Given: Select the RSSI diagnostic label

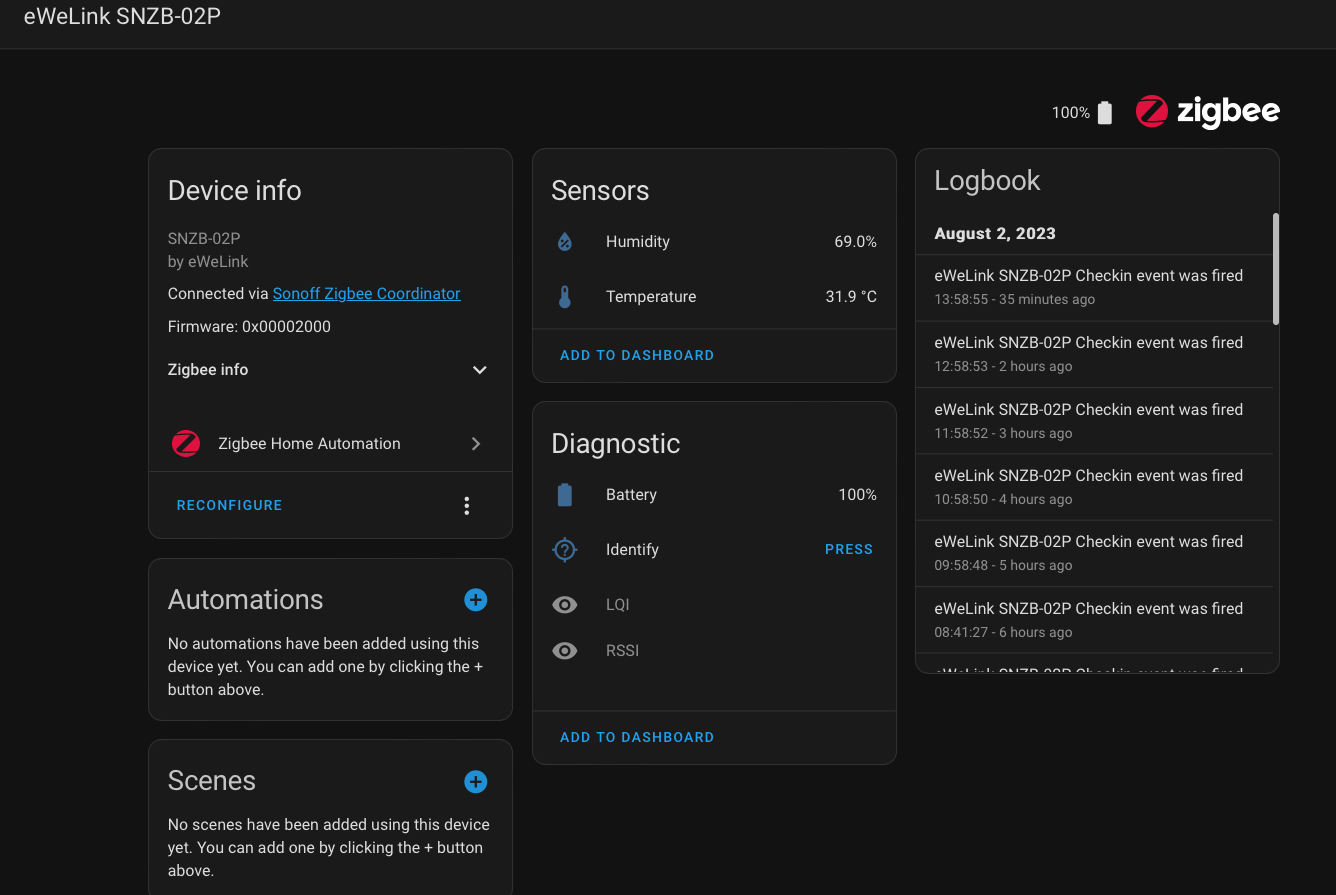Looking at the screenshot, I should [622, 651].
